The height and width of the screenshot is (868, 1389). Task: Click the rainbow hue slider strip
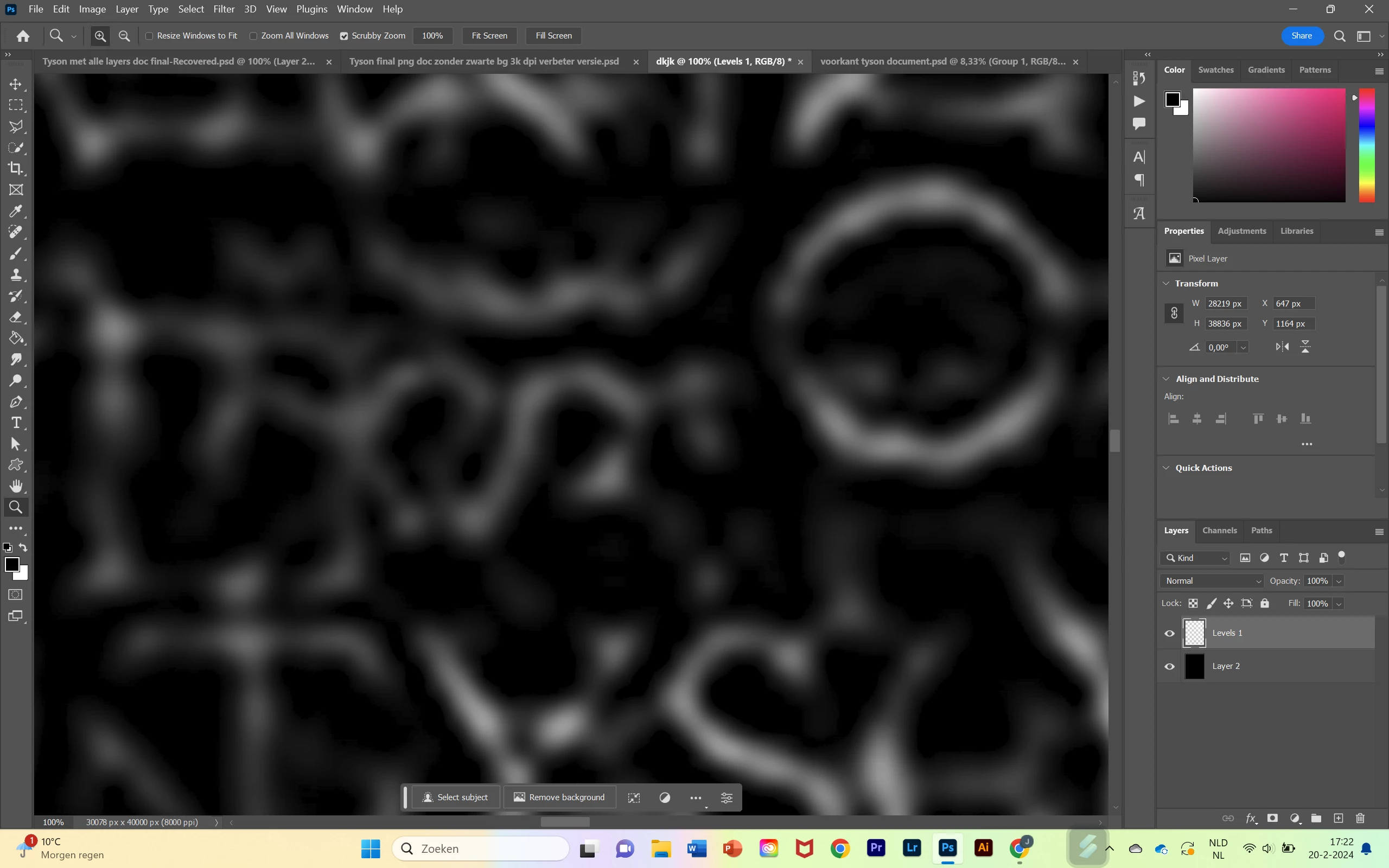tap(1367, 145)
